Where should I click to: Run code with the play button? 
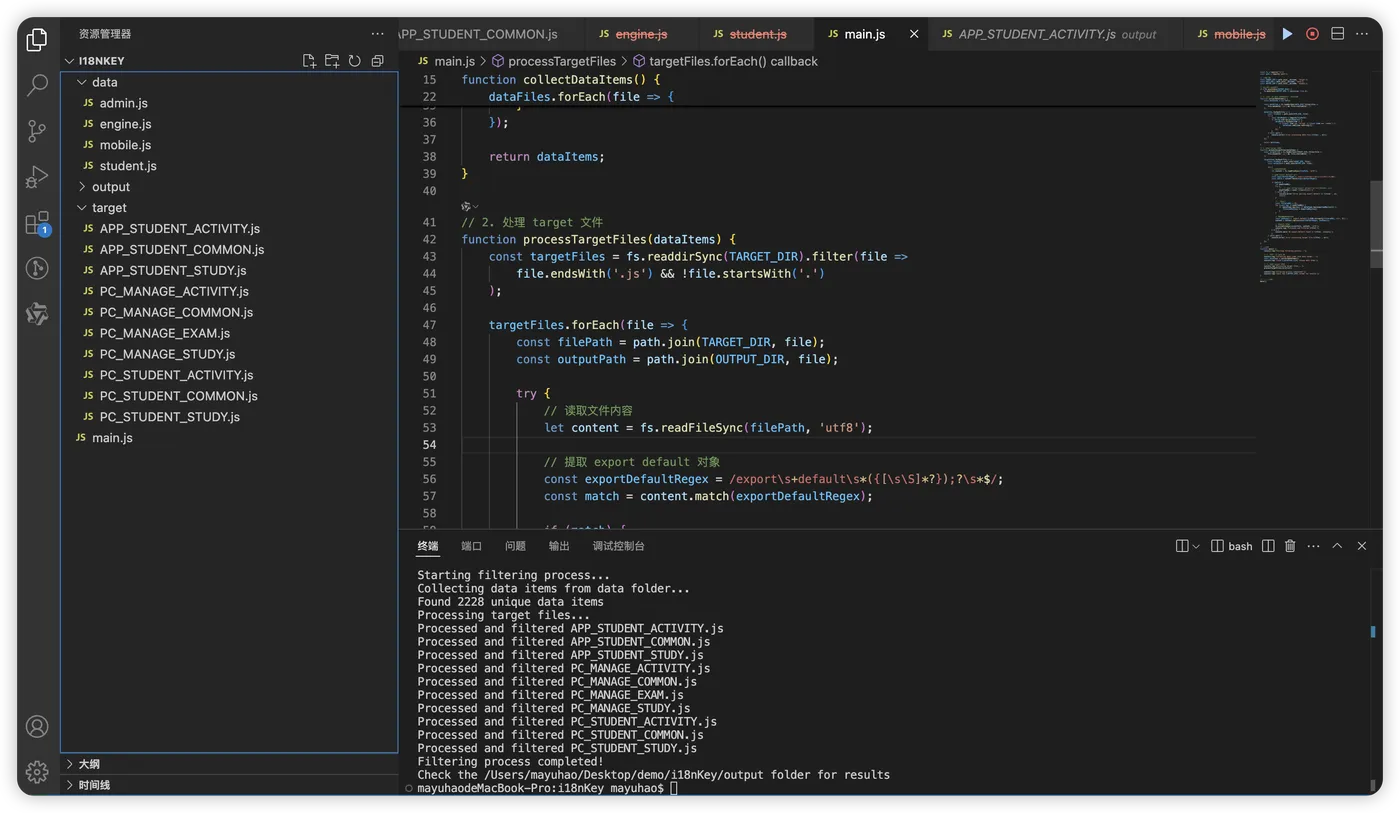[1287, 34]
